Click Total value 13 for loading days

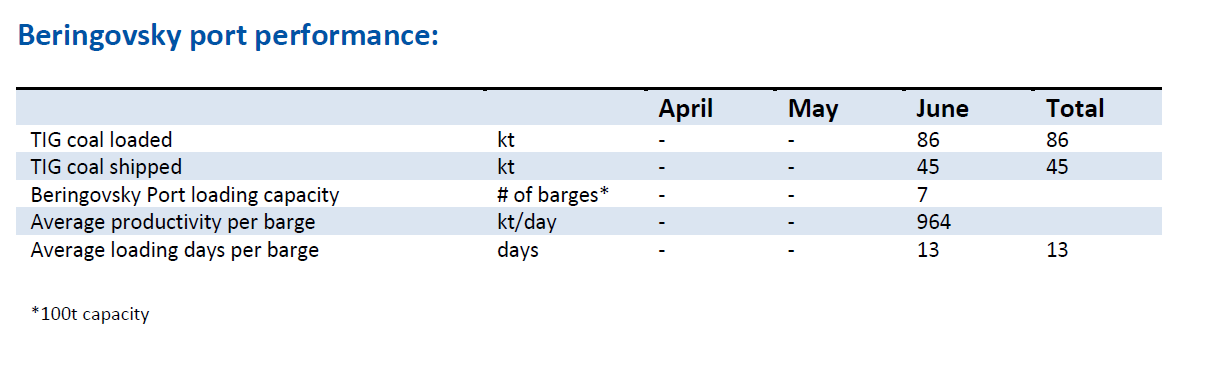[1057, 250]
